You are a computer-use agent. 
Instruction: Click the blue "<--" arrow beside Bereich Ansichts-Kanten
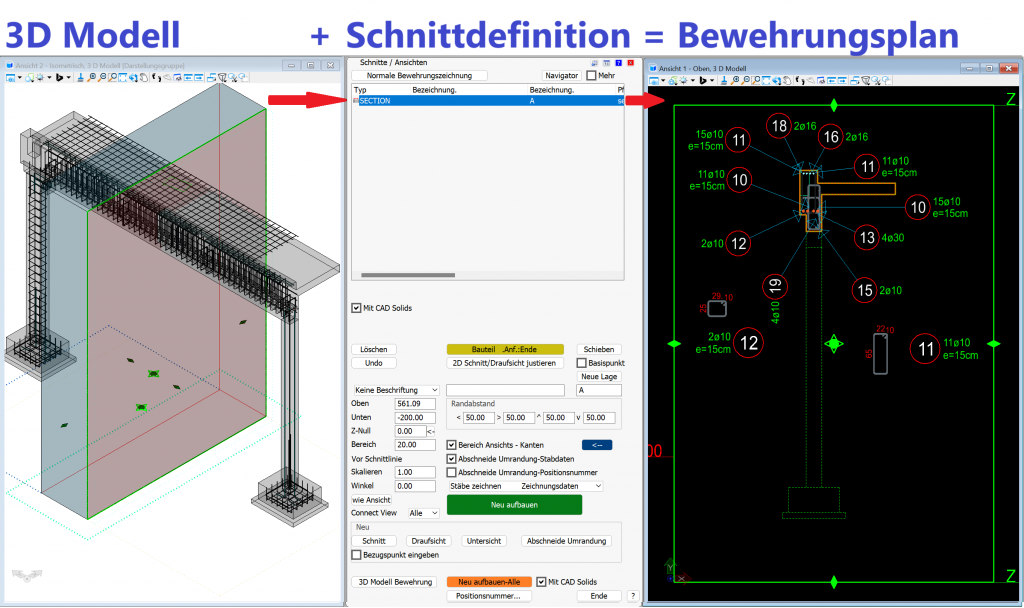click(x=597, y=445)
